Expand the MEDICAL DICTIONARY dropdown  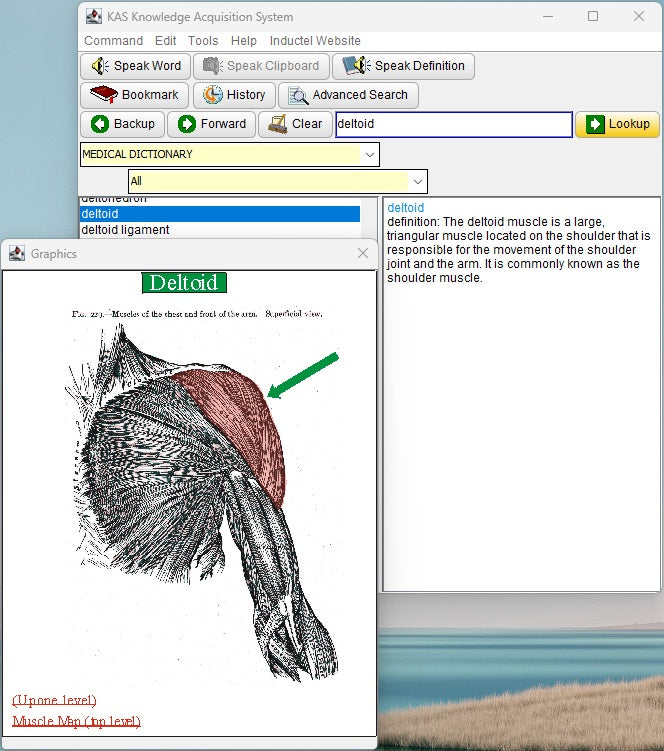[x=370, y=154]
